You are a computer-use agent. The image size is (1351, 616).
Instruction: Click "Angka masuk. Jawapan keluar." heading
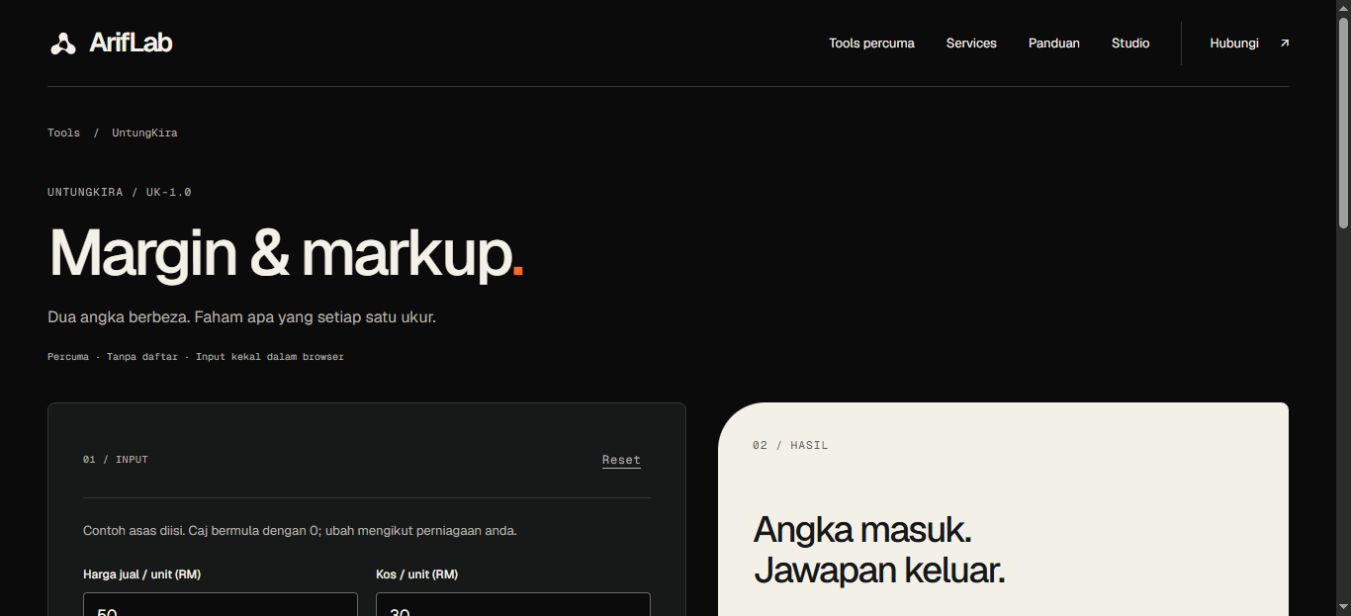879,550
